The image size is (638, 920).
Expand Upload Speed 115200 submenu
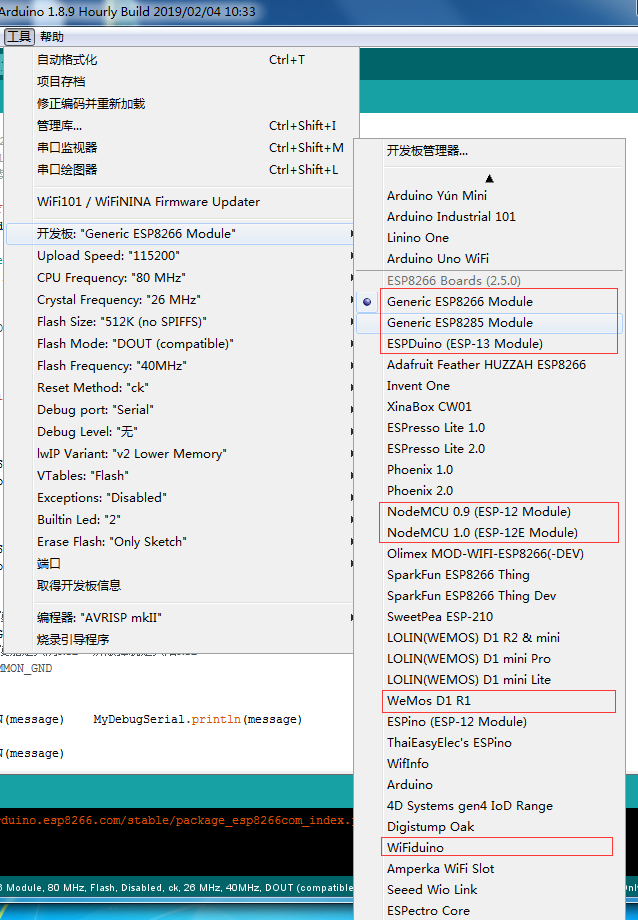[x=180, y=256]
